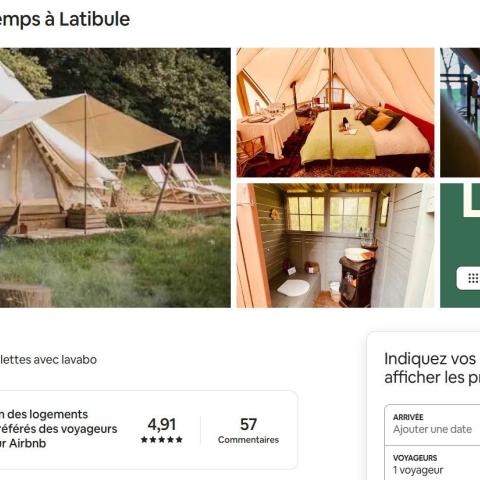Add an arrival date in ARRIVÉE field
This screenshot has width=480, height=480.
pos(432,425)
